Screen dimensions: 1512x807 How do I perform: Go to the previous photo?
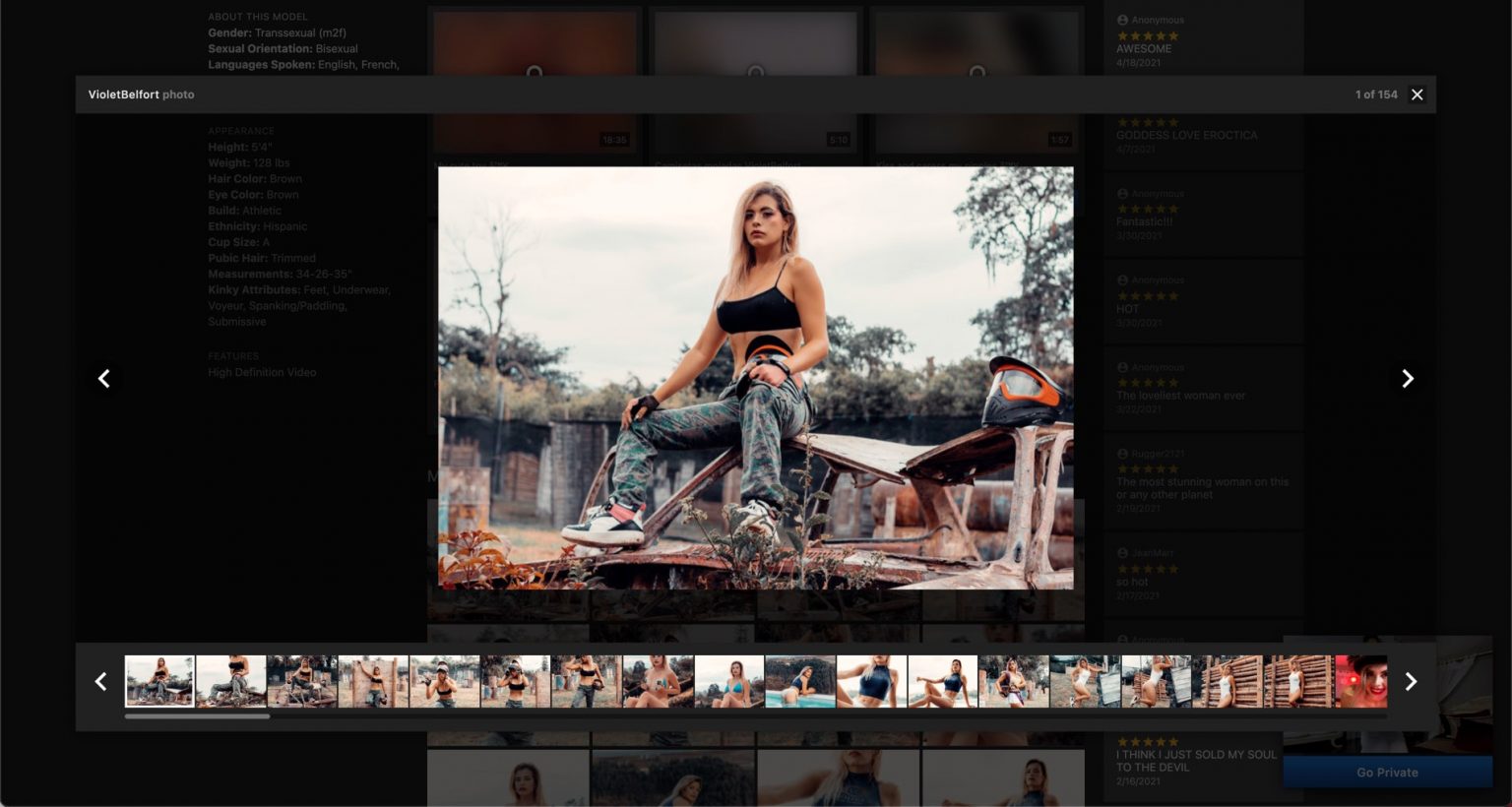coord(103,379)
